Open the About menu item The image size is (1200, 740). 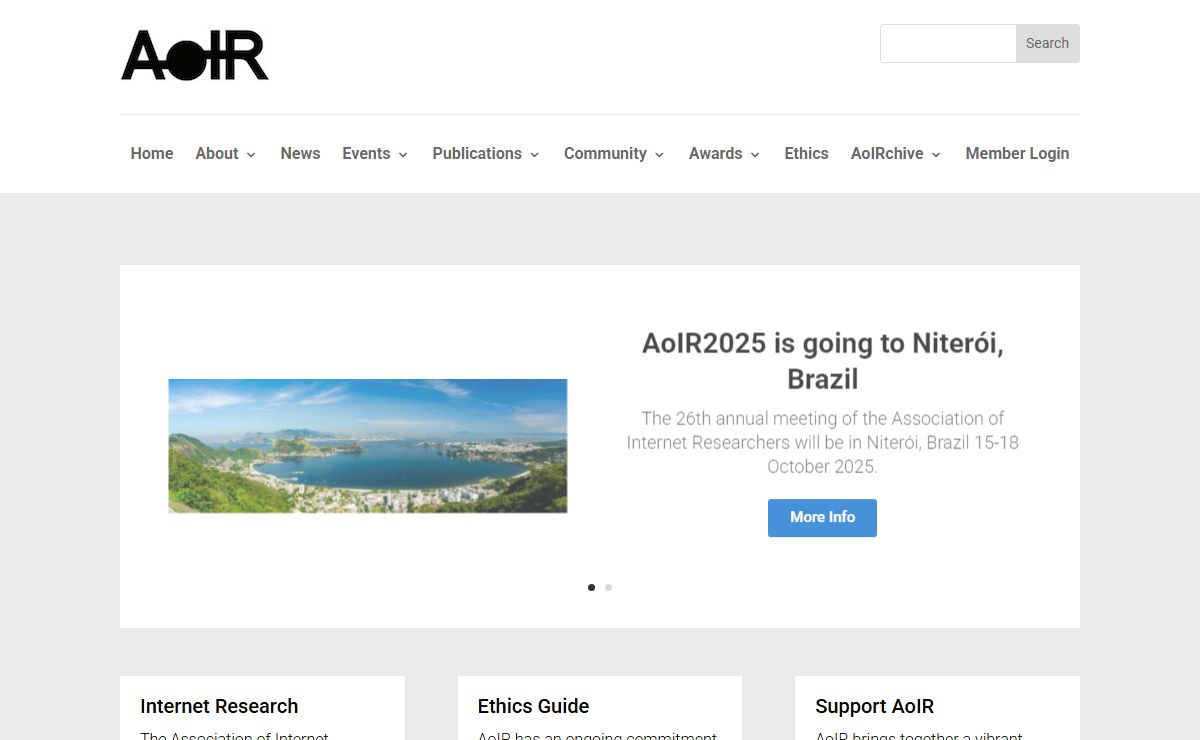217,153
